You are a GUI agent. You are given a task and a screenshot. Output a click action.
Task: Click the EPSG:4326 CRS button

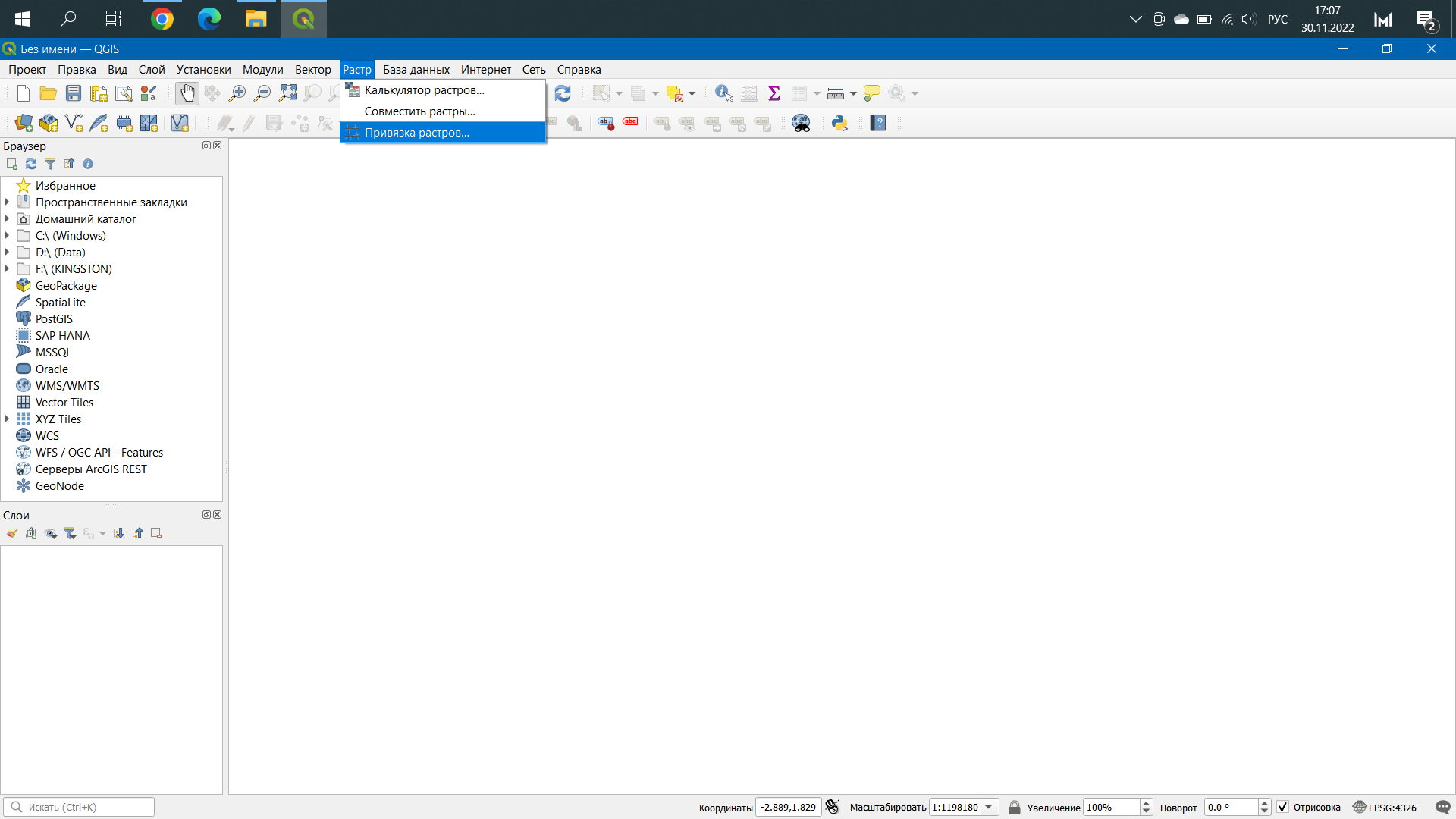pos(1385,807)
